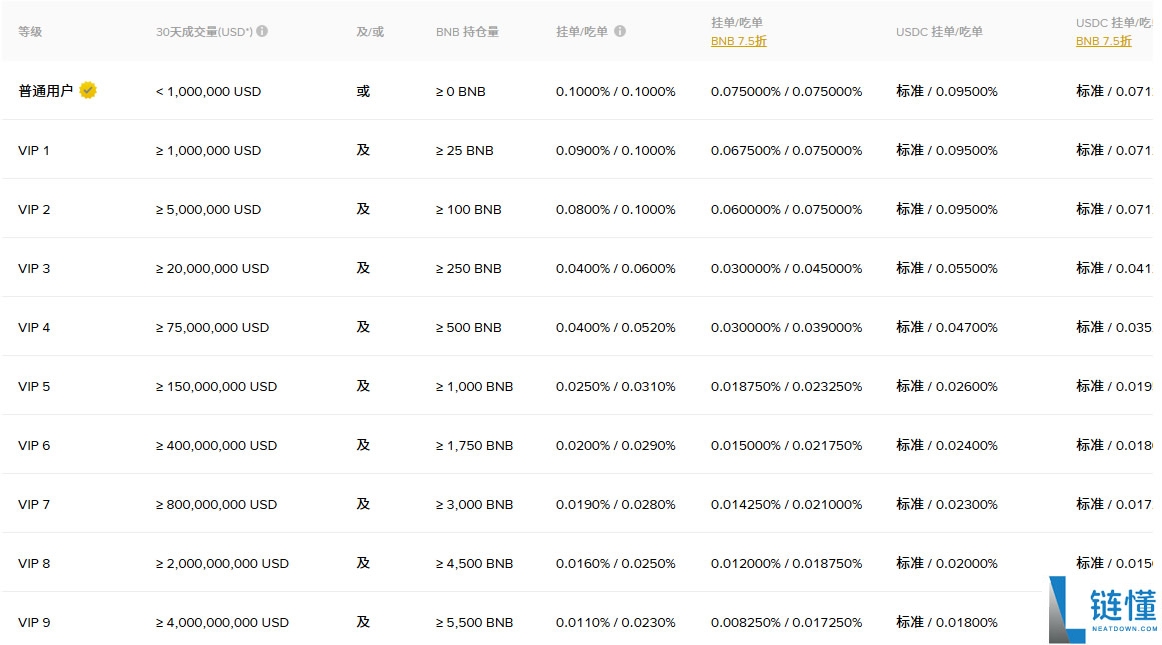Screen dimensions: 1162x645
Task: Click the 标准 / 0.01800% USDC cell
Action: point(946,623)
